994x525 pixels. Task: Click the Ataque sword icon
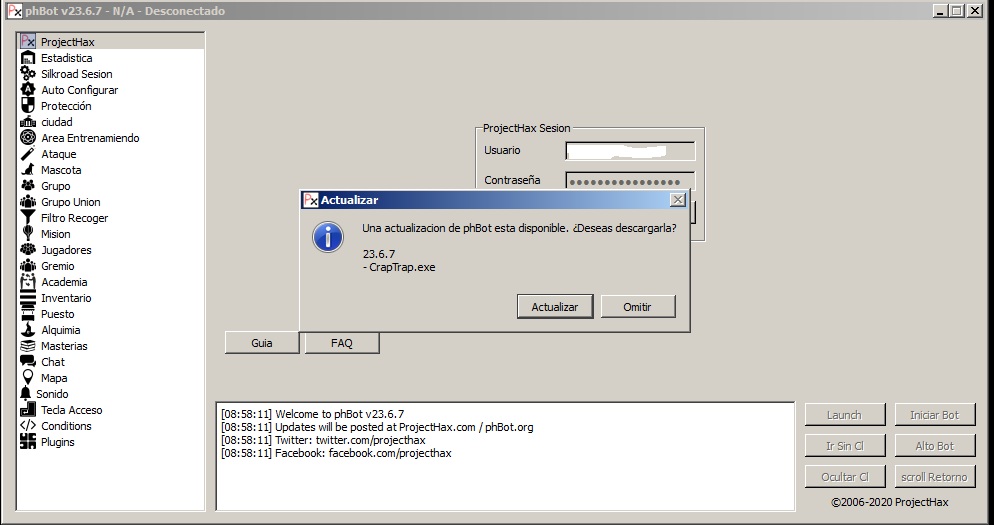(28, 154)
